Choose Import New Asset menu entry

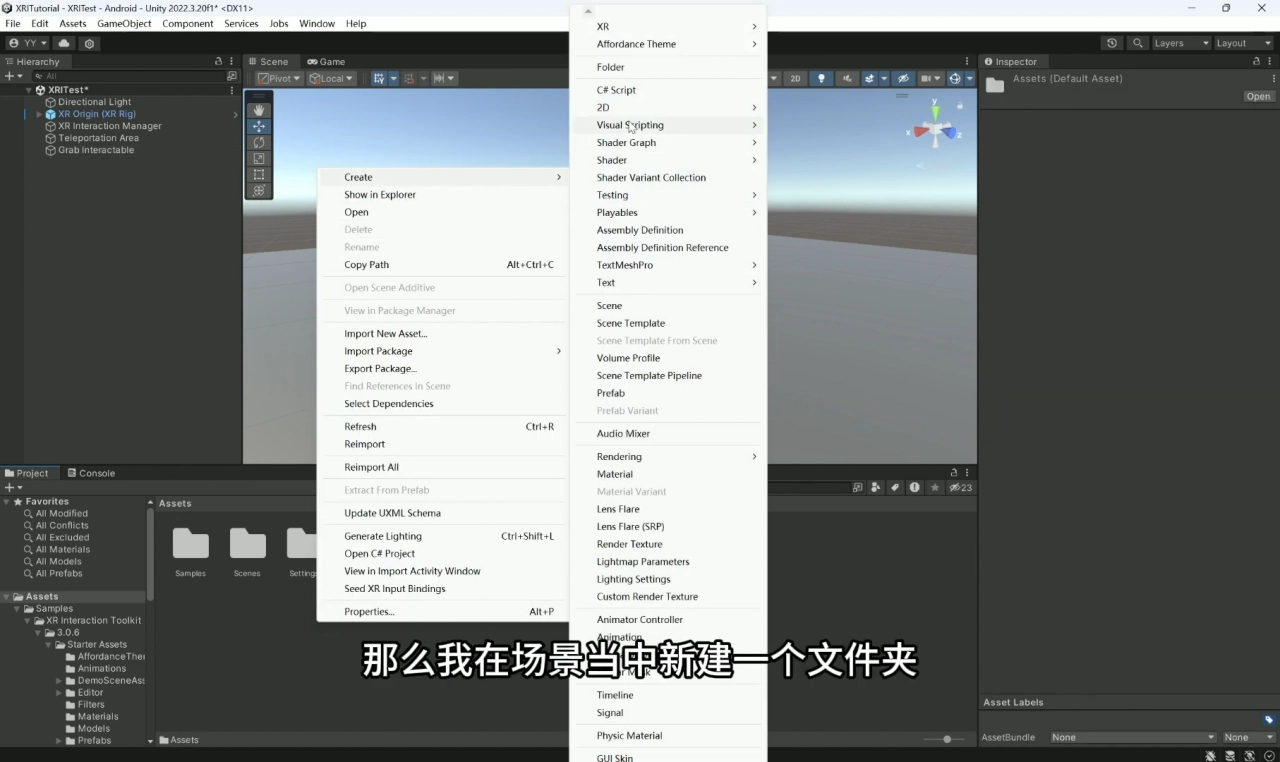click(442, 334)
